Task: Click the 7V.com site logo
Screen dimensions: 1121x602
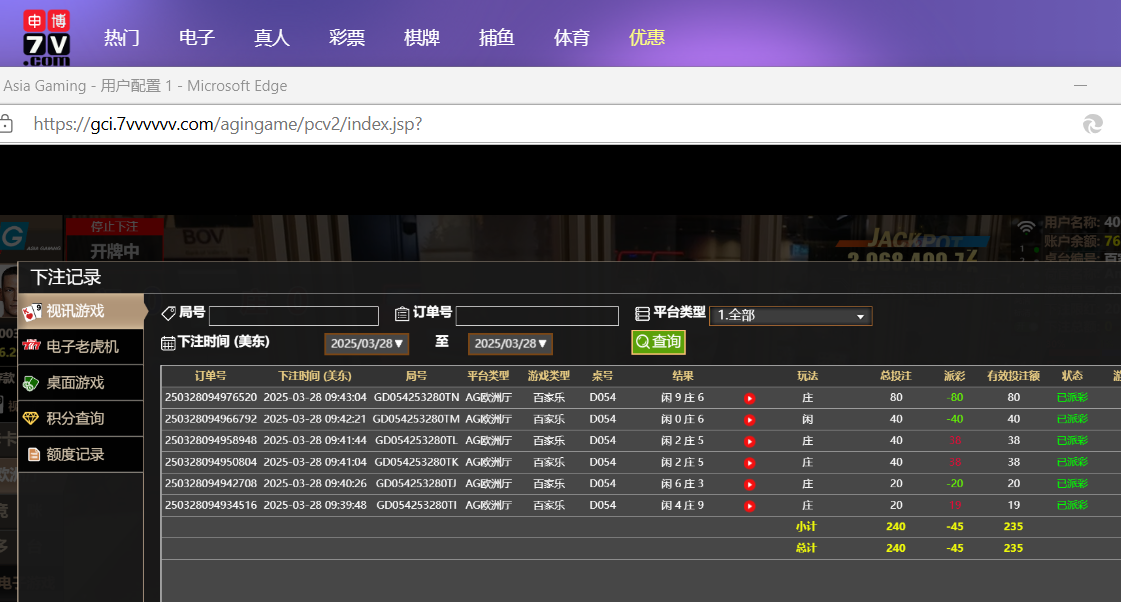Action: (46, 36)
